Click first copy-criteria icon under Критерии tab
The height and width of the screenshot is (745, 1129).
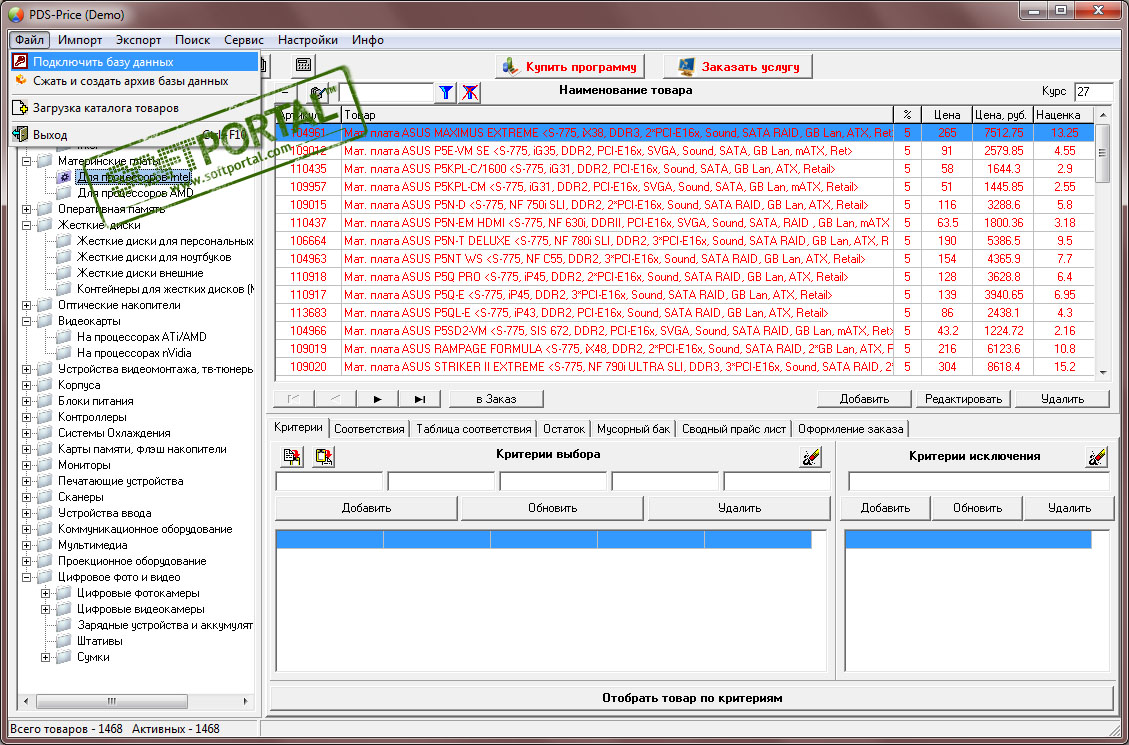click(x=293, y=456)
